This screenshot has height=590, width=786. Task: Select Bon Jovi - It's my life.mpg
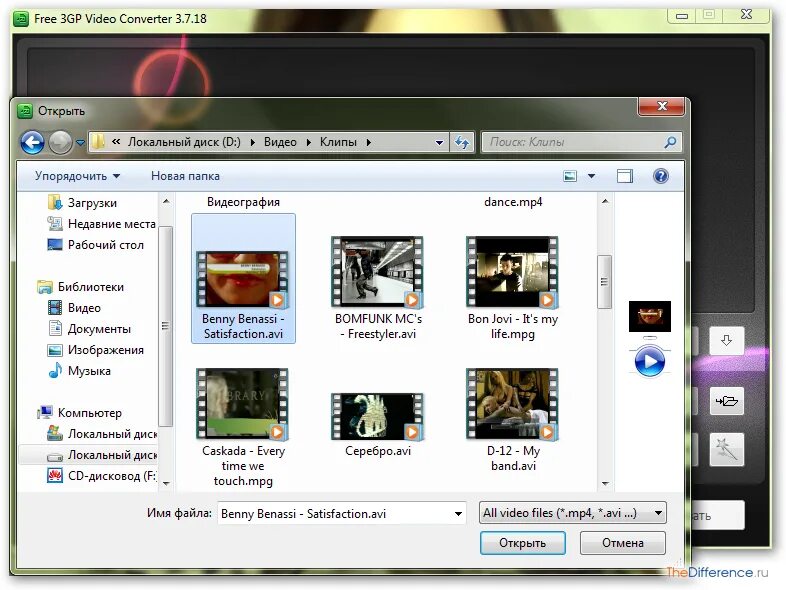[513, 288]
